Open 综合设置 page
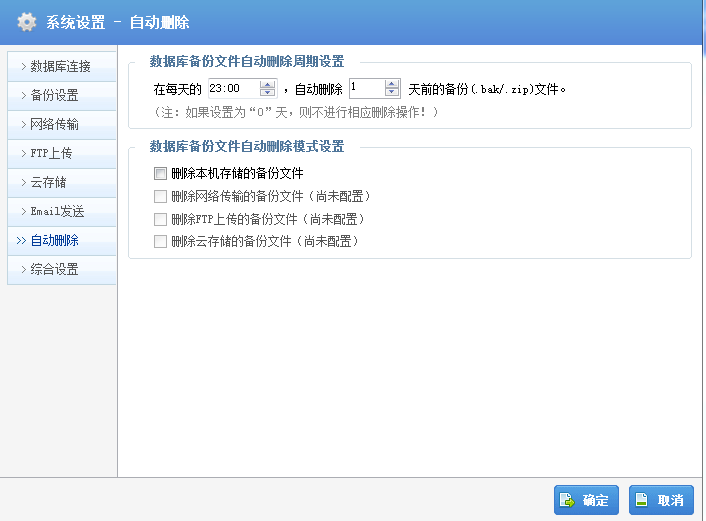 (62, 269)
